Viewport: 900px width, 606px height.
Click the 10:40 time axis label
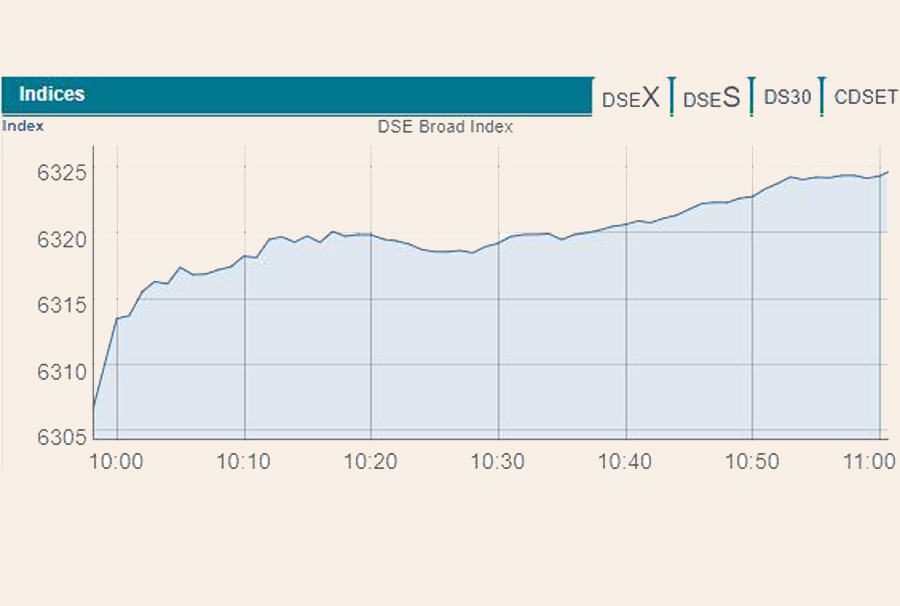626,461
